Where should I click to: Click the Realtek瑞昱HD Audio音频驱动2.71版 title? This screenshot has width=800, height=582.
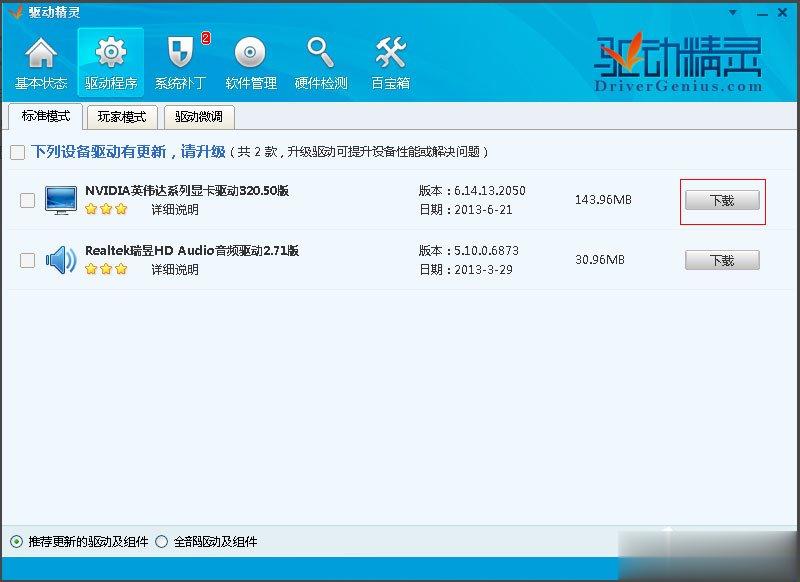coord(192,250)
